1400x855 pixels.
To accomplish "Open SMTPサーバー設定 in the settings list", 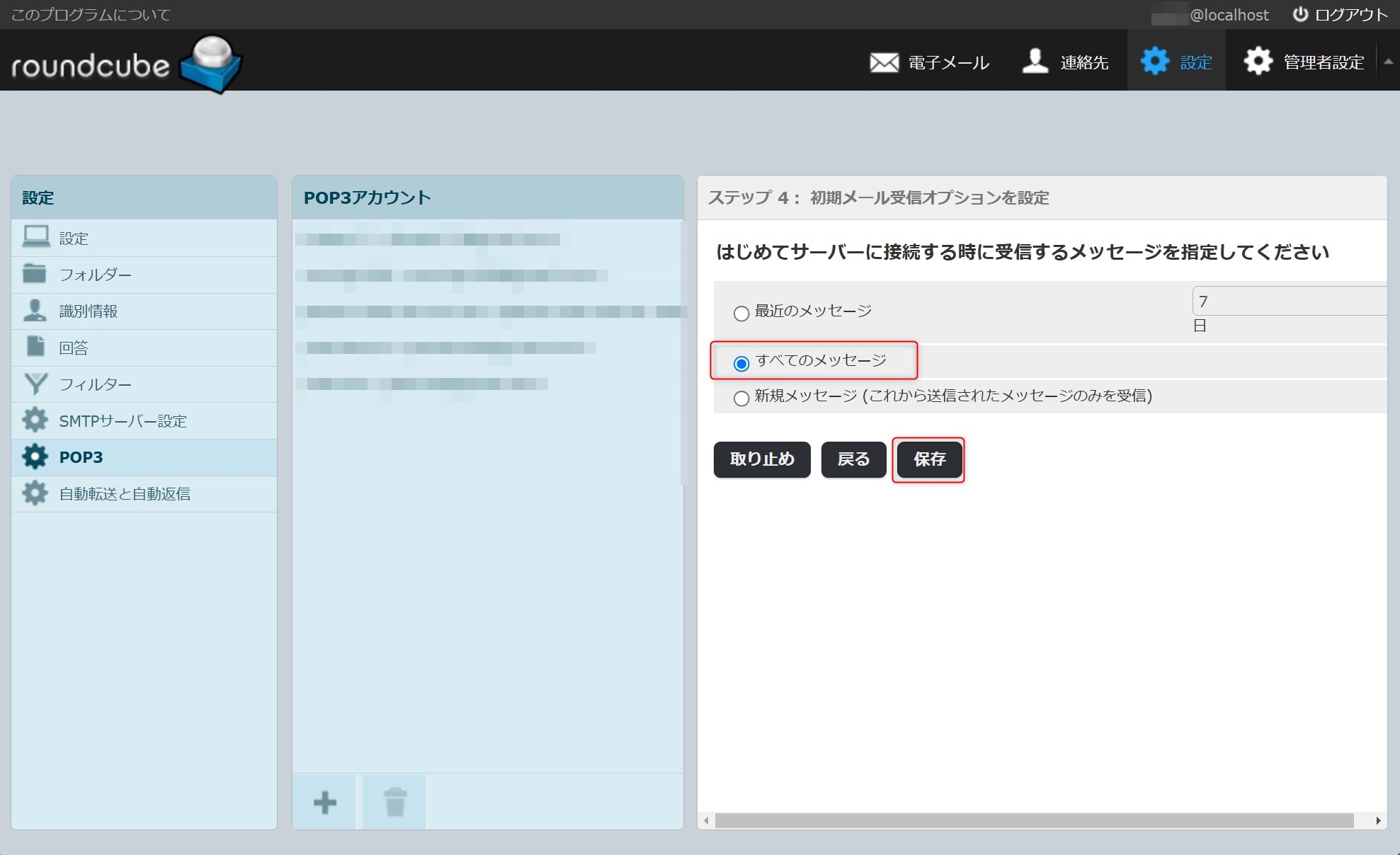I will (123, 421).
